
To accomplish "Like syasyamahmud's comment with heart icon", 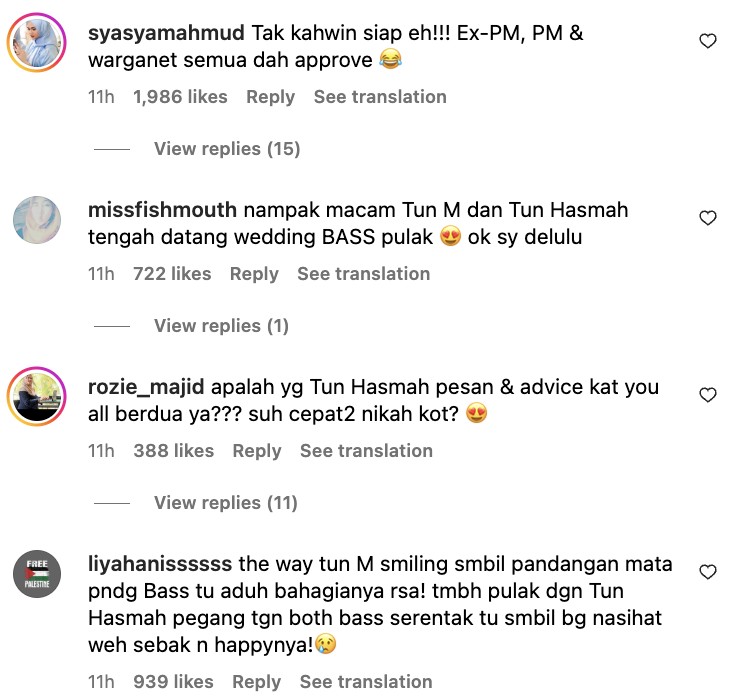I will 708,41.
